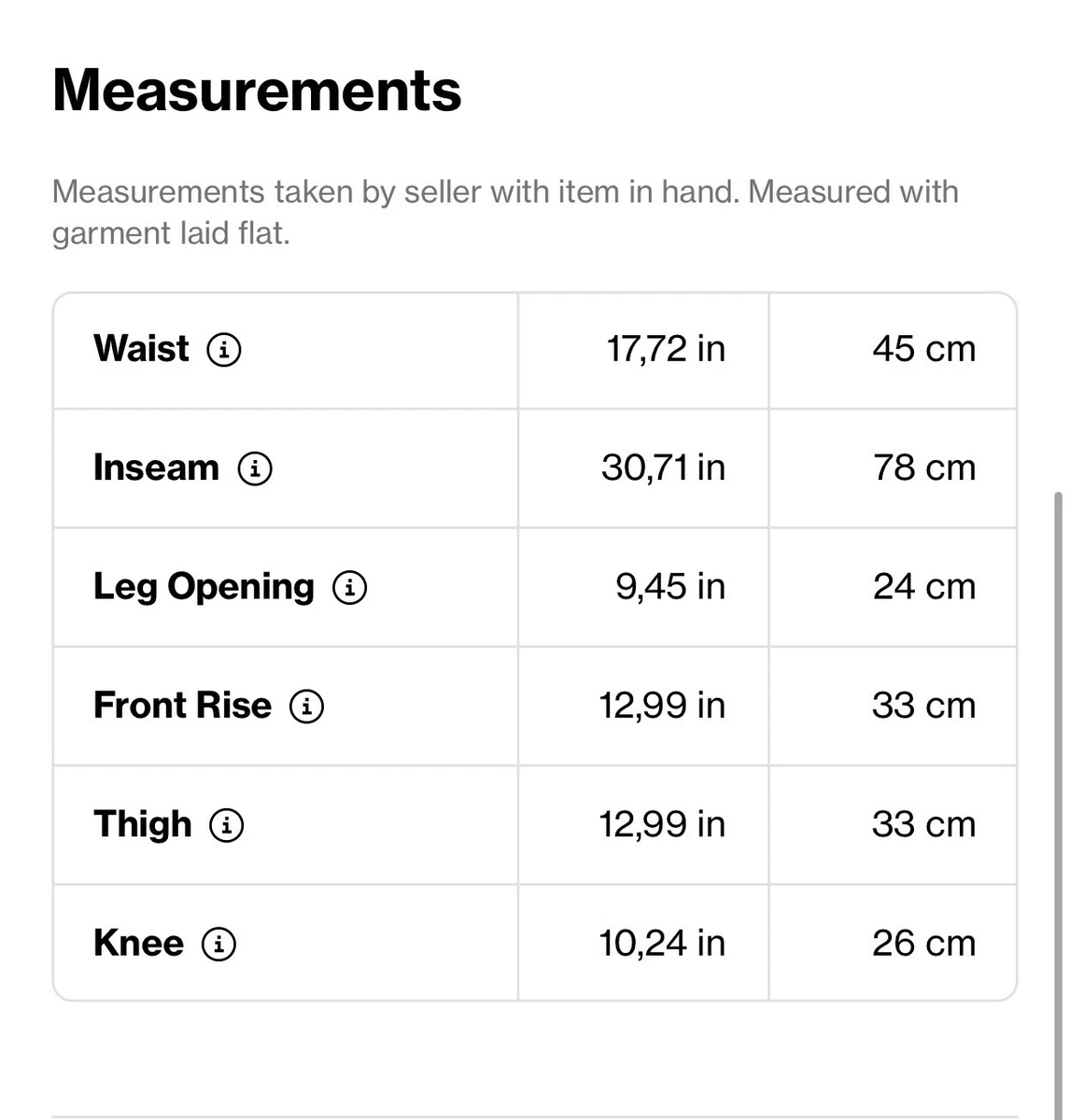Select the Waist label text

141,349
